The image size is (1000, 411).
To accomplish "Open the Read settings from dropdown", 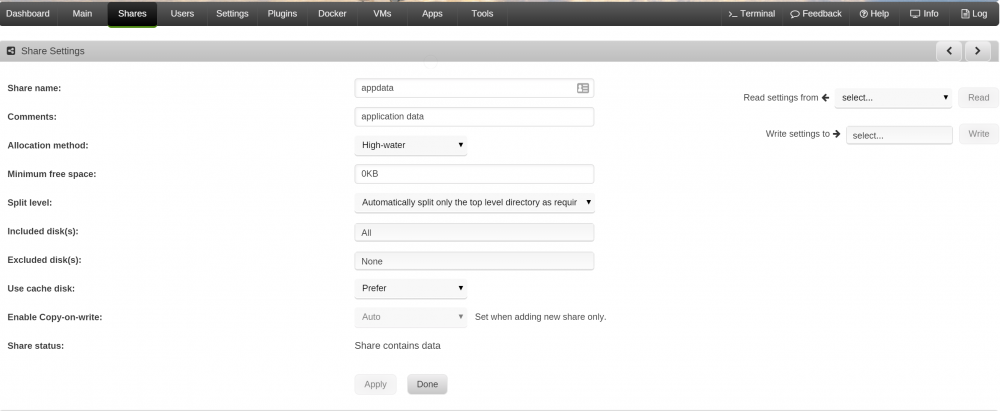I will [x=893, y=98].
